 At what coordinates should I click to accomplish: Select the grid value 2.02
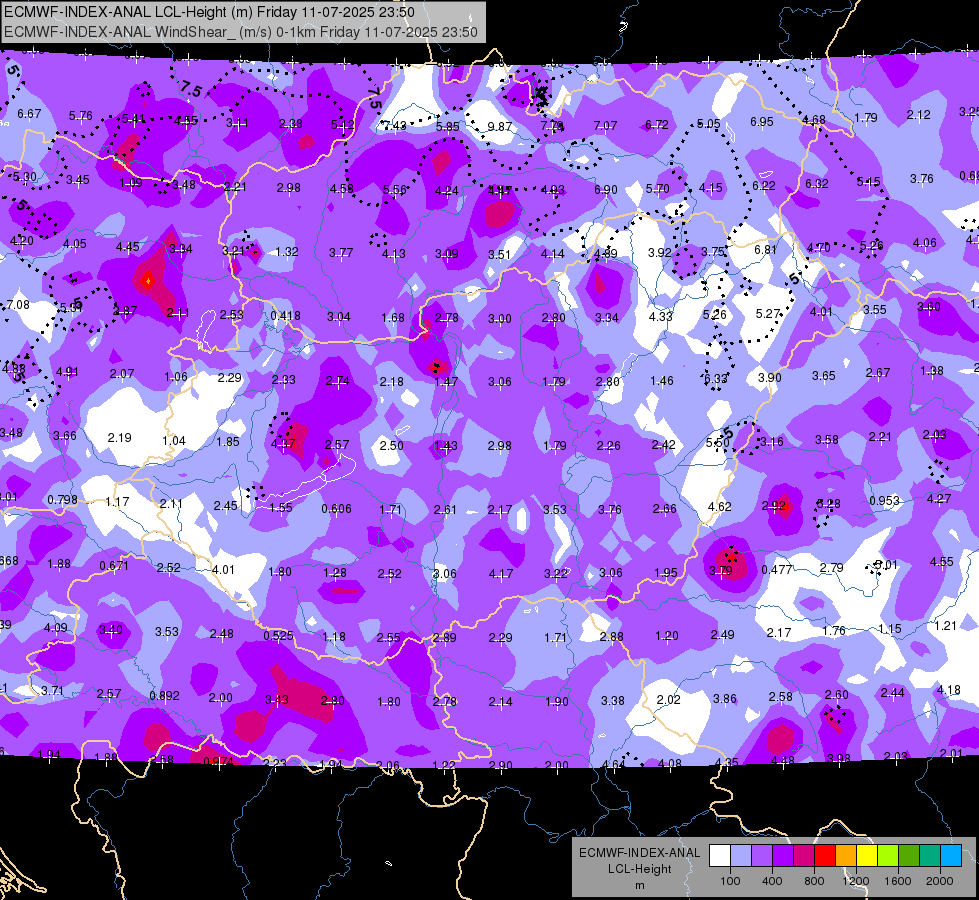pyautogui.click(x=668, y=700)
